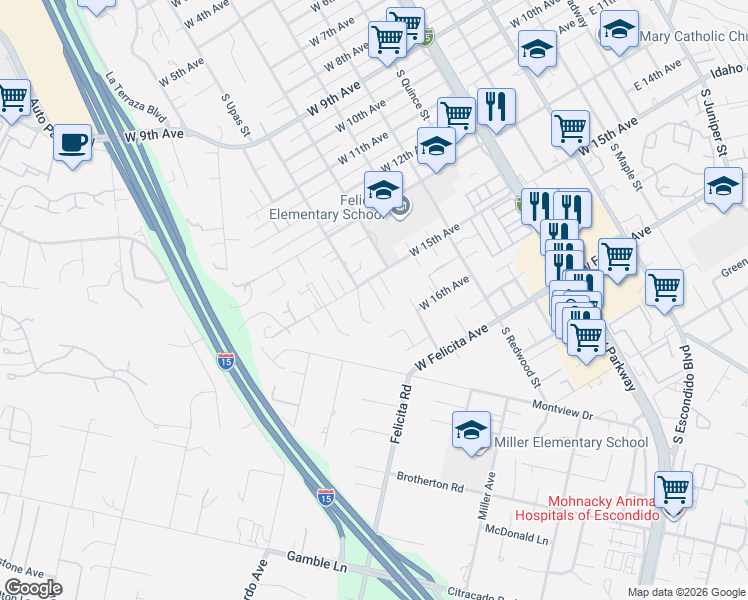748x600 pixels.
Task: Open the coffee cup marker on W 9th Ave
Action: [73, 144]
